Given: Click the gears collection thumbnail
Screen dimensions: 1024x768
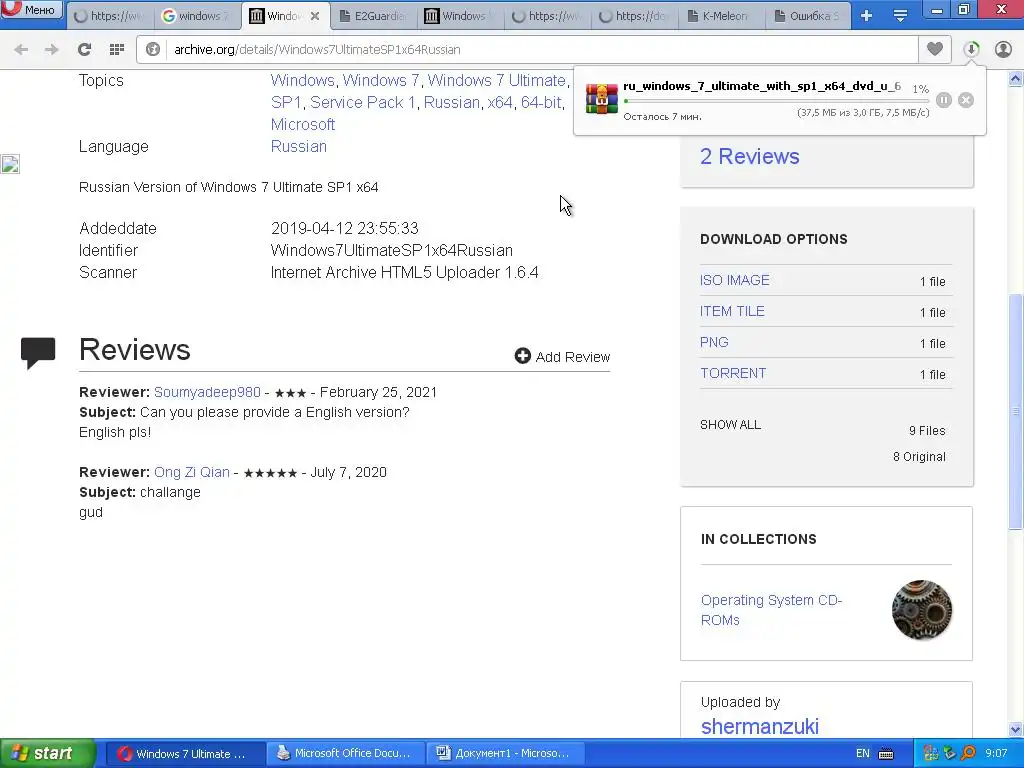Looking at the screenshot, I should click(x=921, y=610).
